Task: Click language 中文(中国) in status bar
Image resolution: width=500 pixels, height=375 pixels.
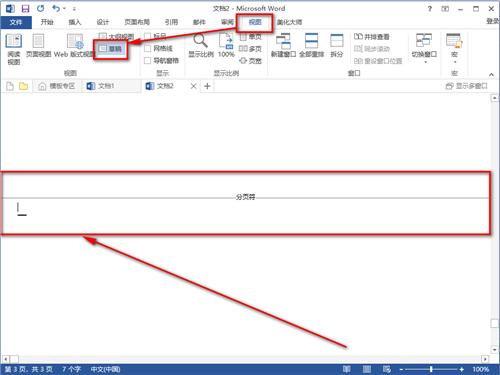Action: [105, 369]
